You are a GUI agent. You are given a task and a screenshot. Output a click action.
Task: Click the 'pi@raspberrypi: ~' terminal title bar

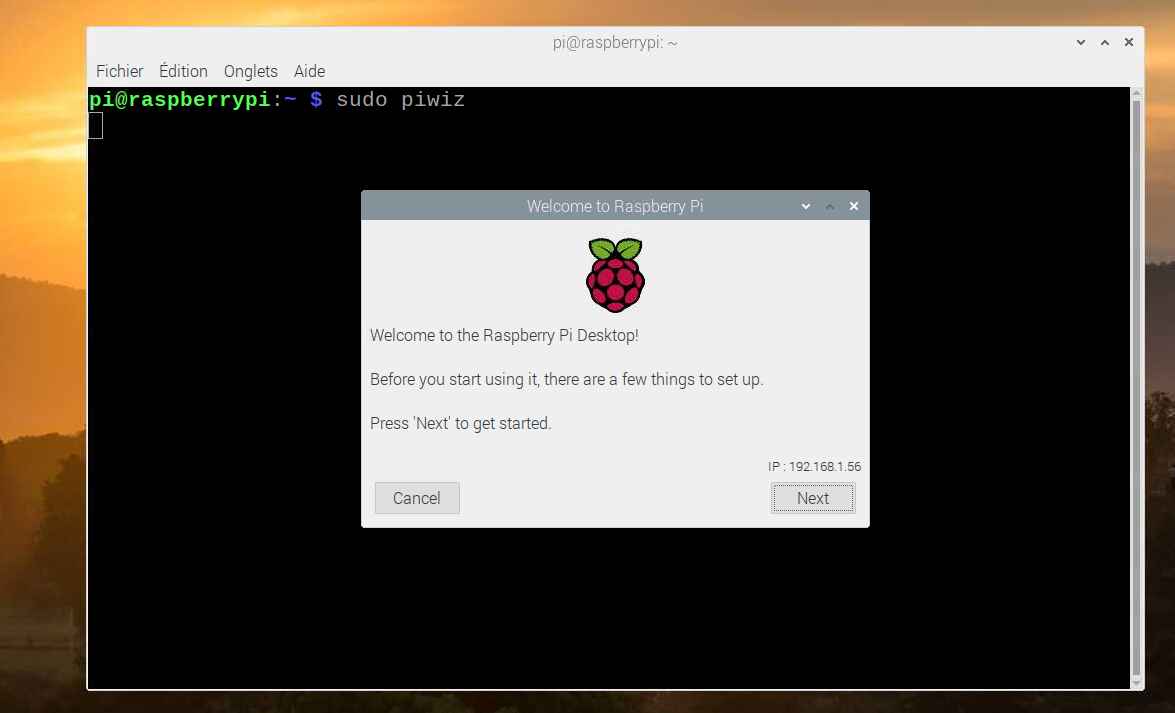pos(614,43)
